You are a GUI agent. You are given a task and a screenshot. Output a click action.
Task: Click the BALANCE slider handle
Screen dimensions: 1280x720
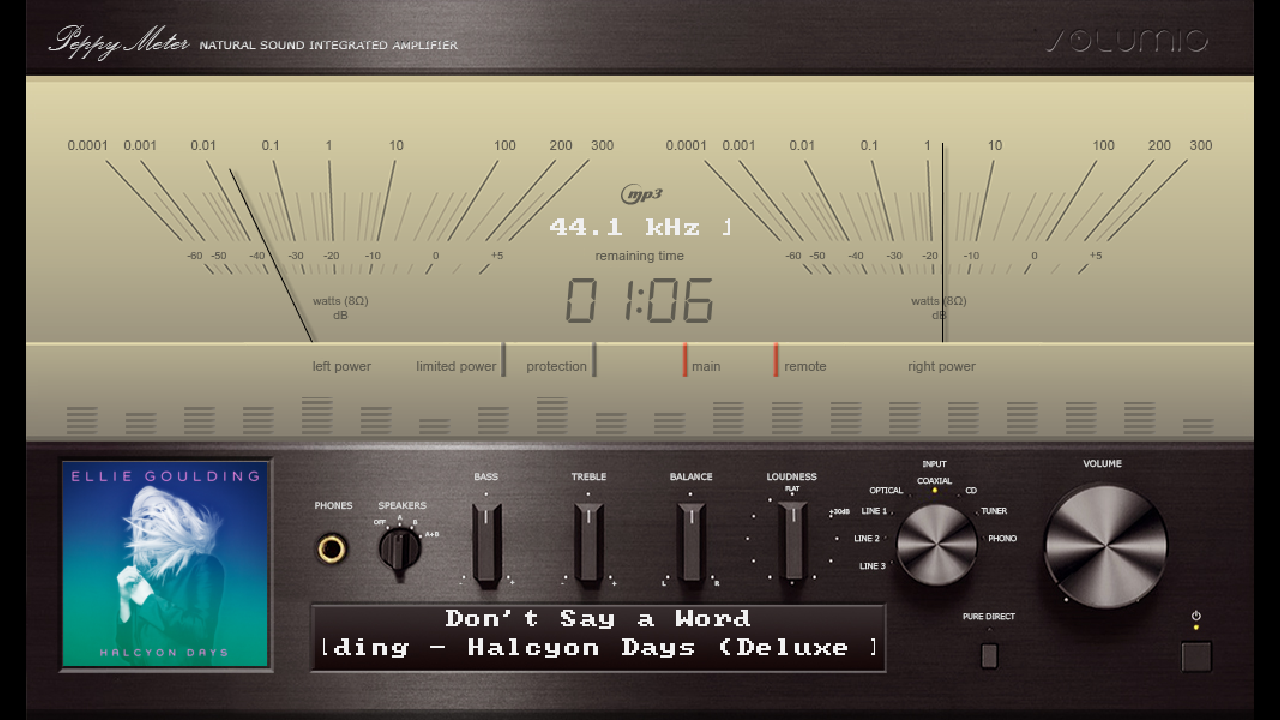pyautogui.click(x=691, y=543)
